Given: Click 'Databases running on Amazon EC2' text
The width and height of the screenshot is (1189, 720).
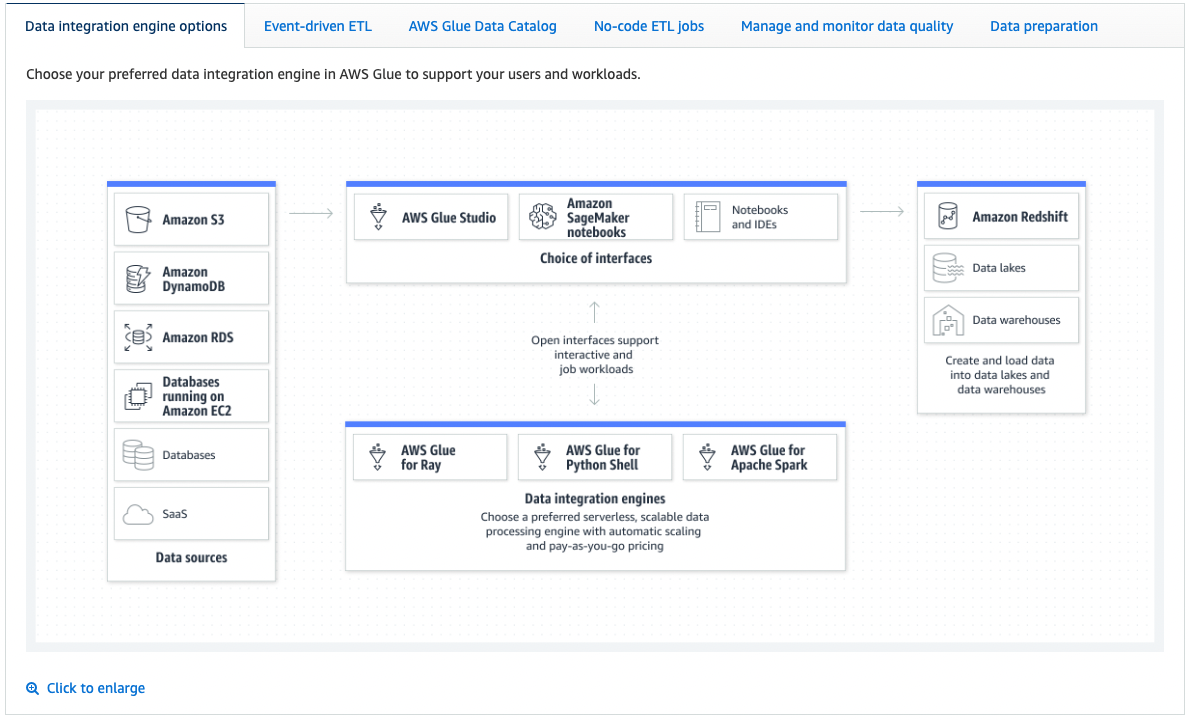Looking at the screenshot, I should [x=196, y=396].
